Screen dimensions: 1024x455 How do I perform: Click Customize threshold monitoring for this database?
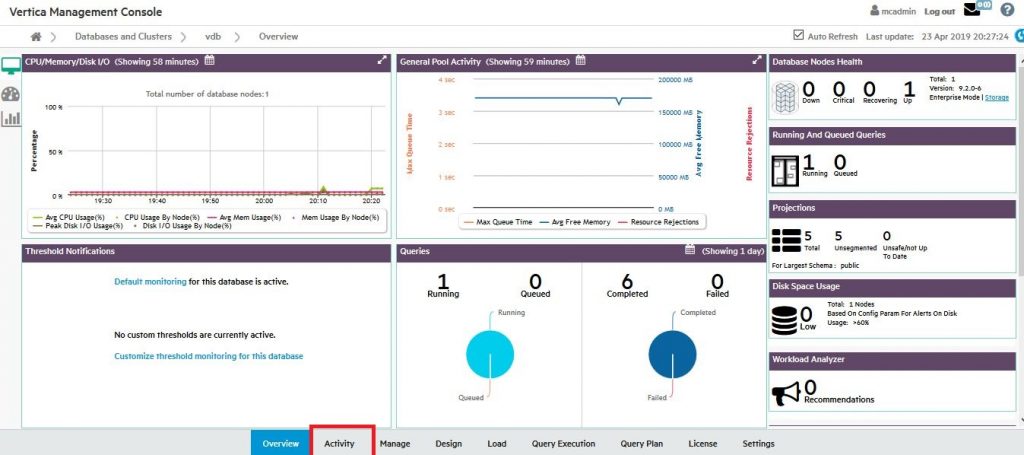208,356
